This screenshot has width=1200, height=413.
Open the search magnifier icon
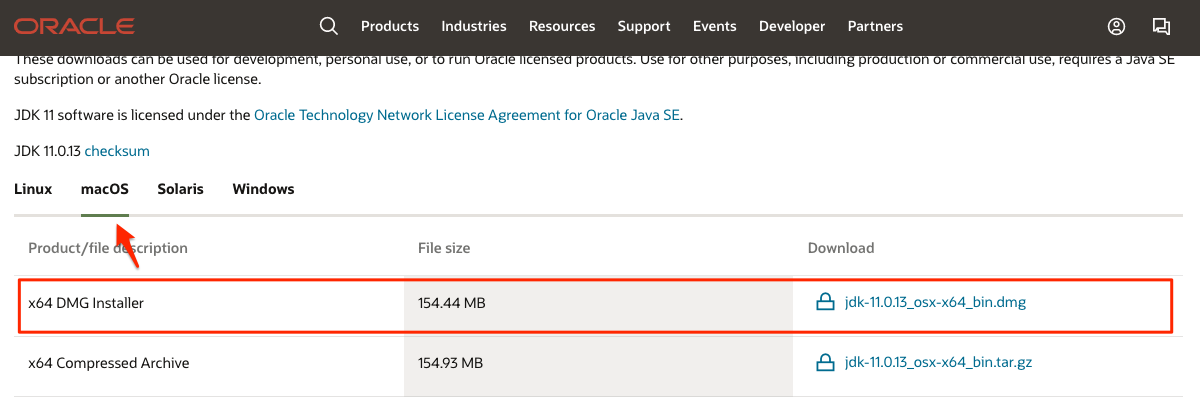(328, 26)
